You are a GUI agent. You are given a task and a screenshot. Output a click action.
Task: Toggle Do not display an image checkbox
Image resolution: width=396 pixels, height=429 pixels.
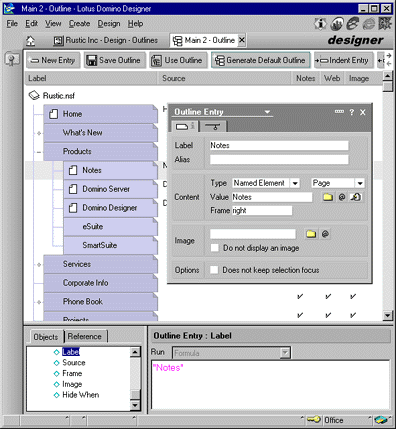coord(215,248)
